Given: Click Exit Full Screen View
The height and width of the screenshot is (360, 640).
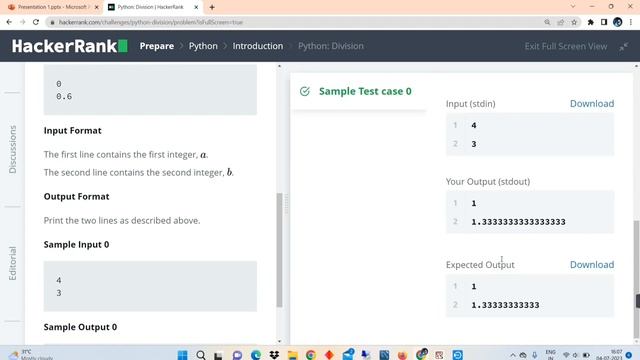Looking at the screenshot, I should [x=566, y=47].
